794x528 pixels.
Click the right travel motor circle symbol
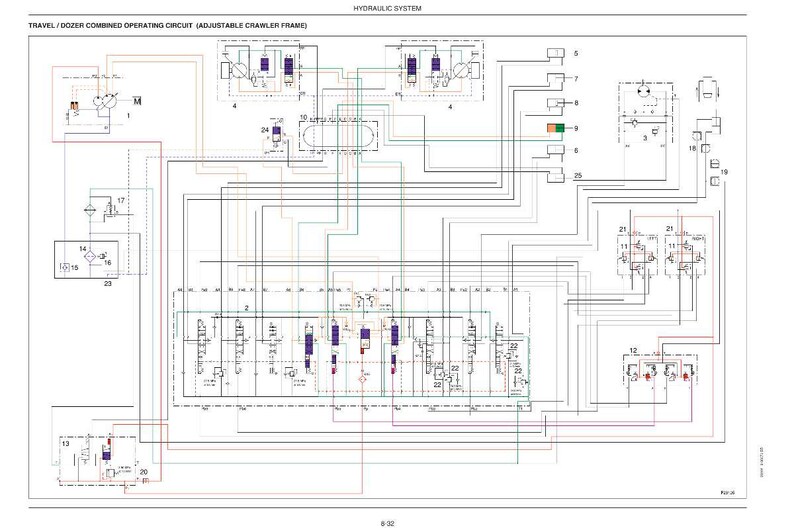pyautogui.click(x=462, y=70)
